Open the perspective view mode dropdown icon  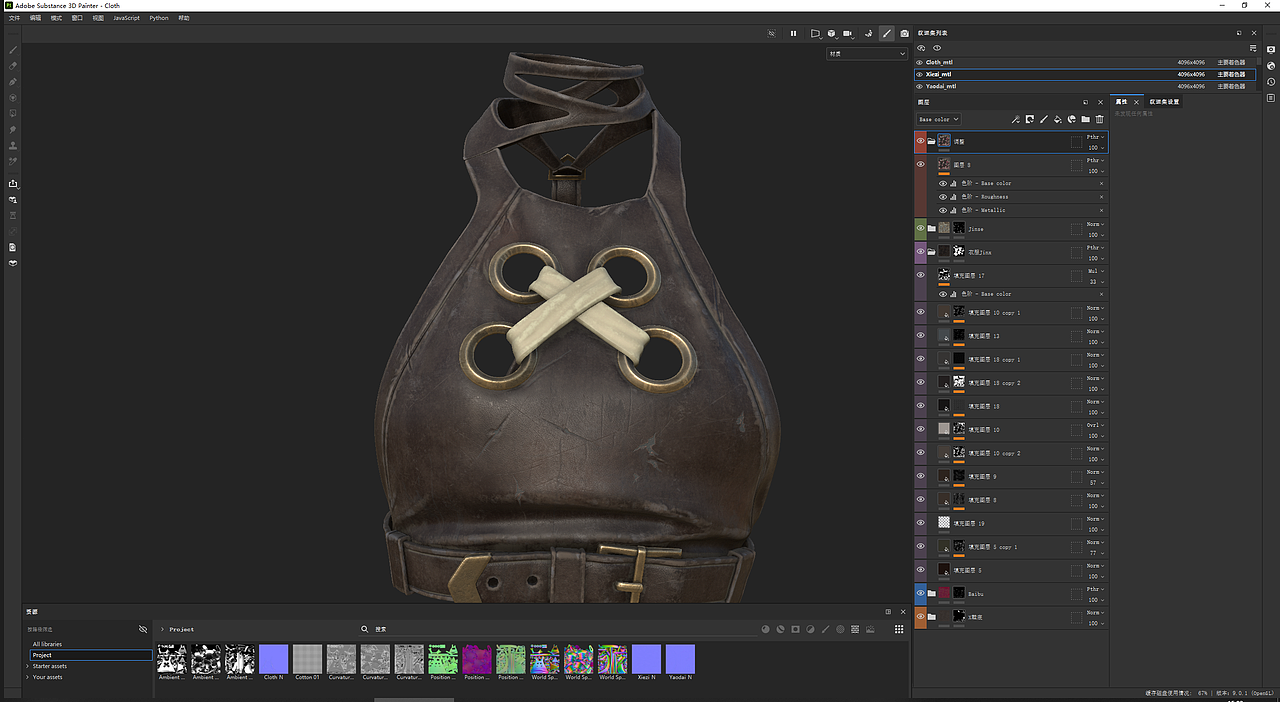(x=815, y=33)
